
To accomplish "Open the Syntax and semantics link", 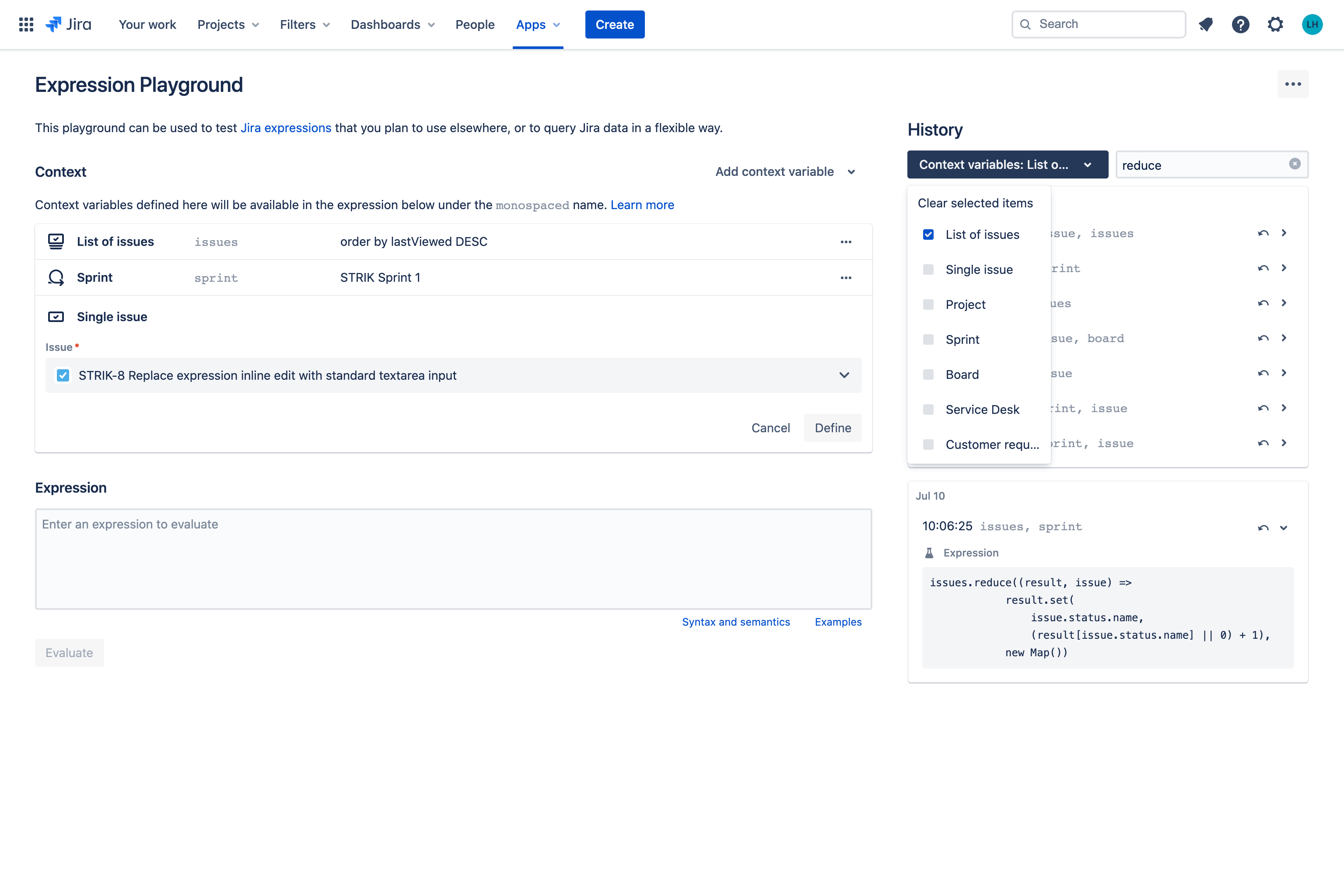I will pos(735,622).
